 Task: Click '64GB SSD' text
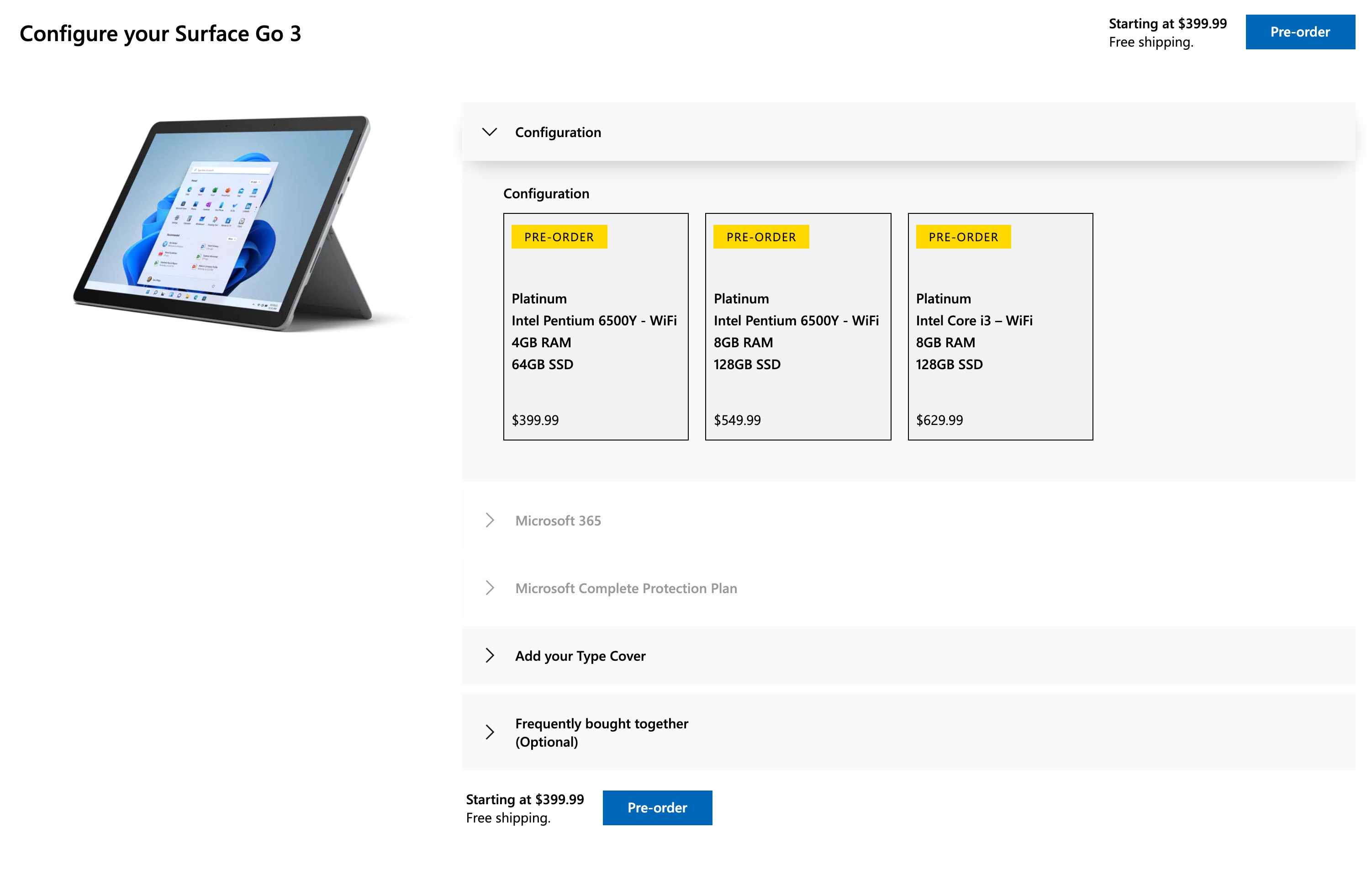coord(543,364)
